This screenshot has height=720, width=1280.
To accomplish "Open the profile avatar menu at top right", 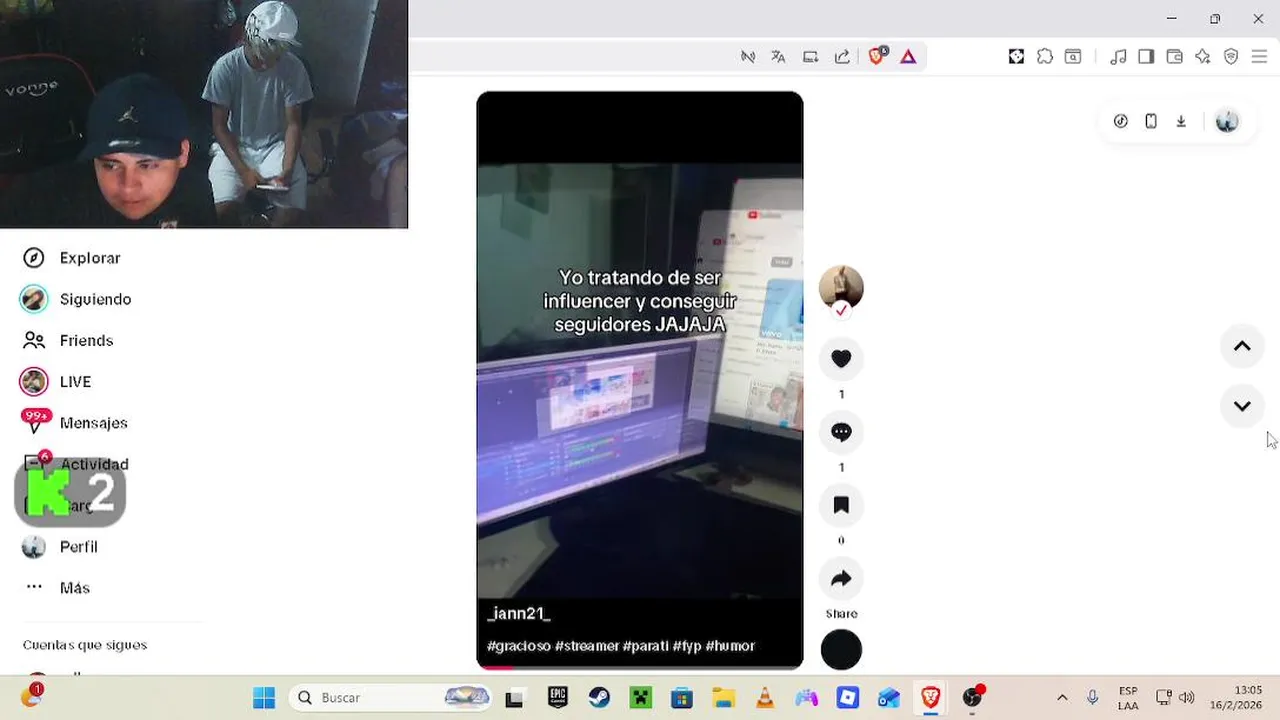I will (1227, 121).
